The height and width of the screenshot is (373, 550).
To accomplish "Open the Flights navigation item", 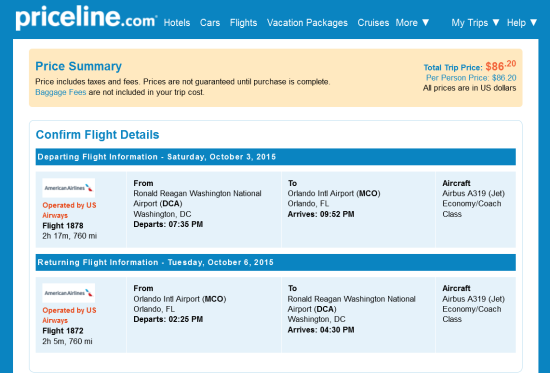I will coord(243,23).
